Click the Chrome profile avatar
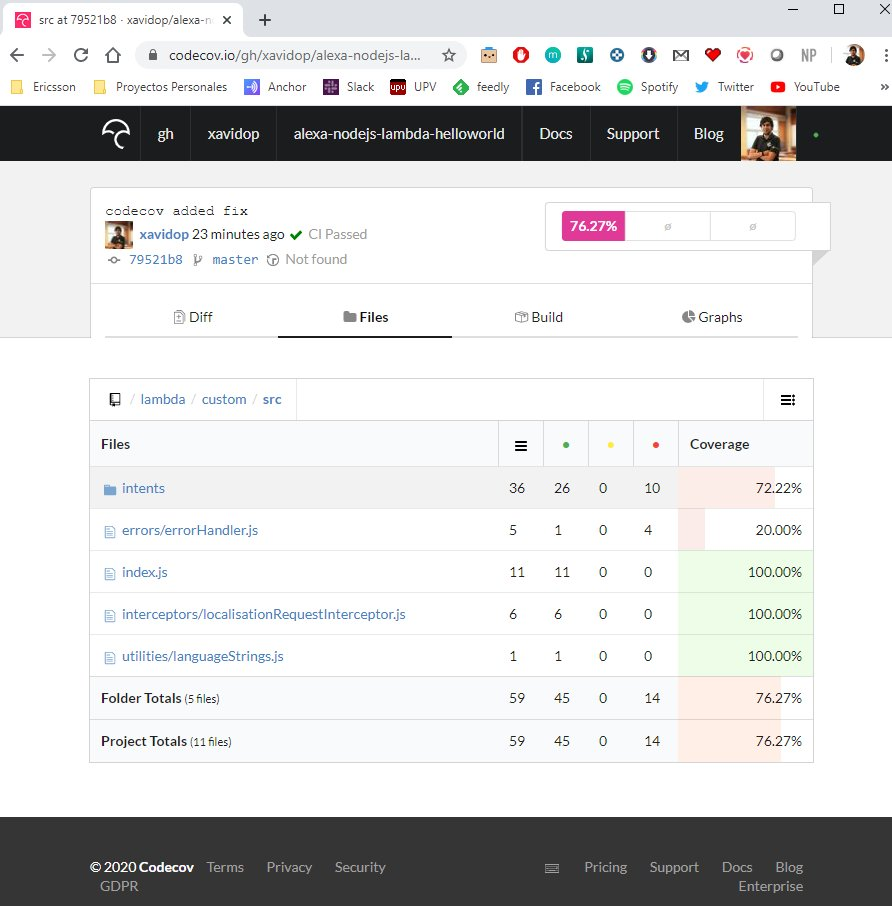The image size is (892, 906). click(x=854, y=55)
